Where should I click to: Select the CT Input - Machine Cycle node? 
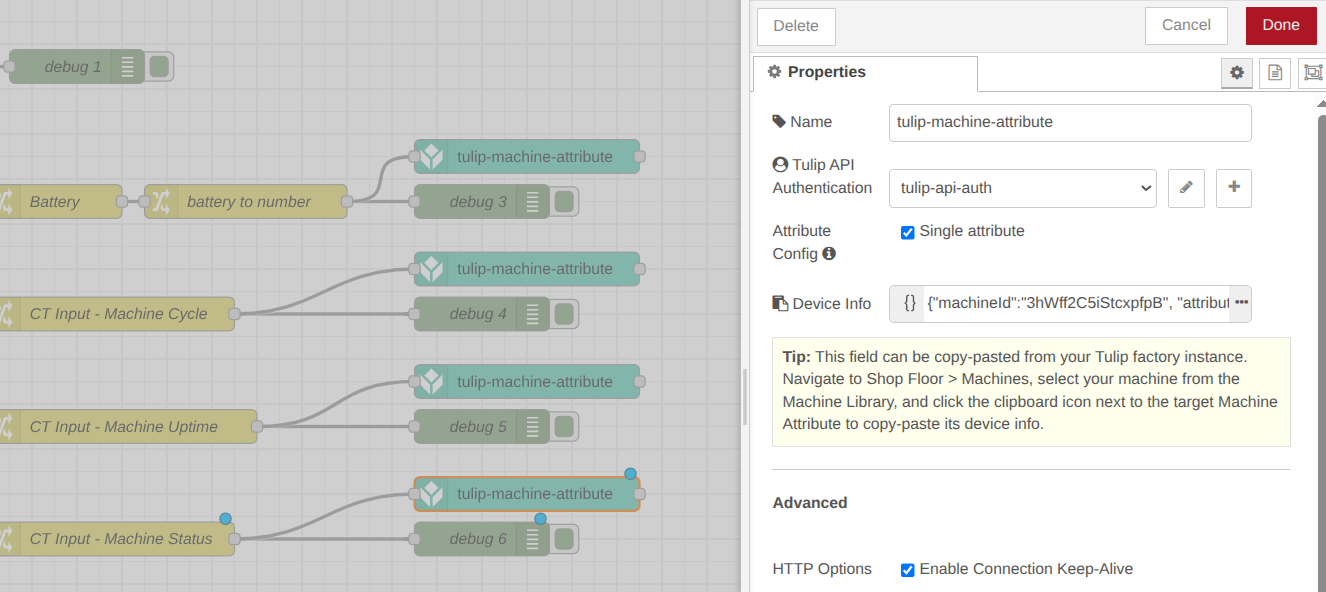tap(118, 314)
